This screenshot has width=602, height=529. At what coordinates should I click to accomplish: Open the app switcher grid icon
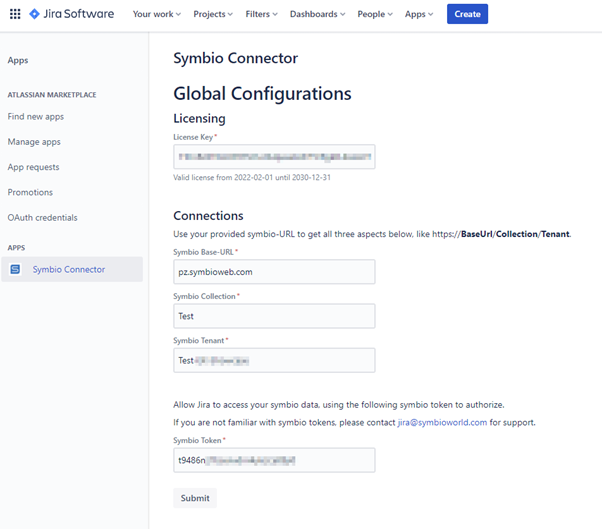(15, 14)
